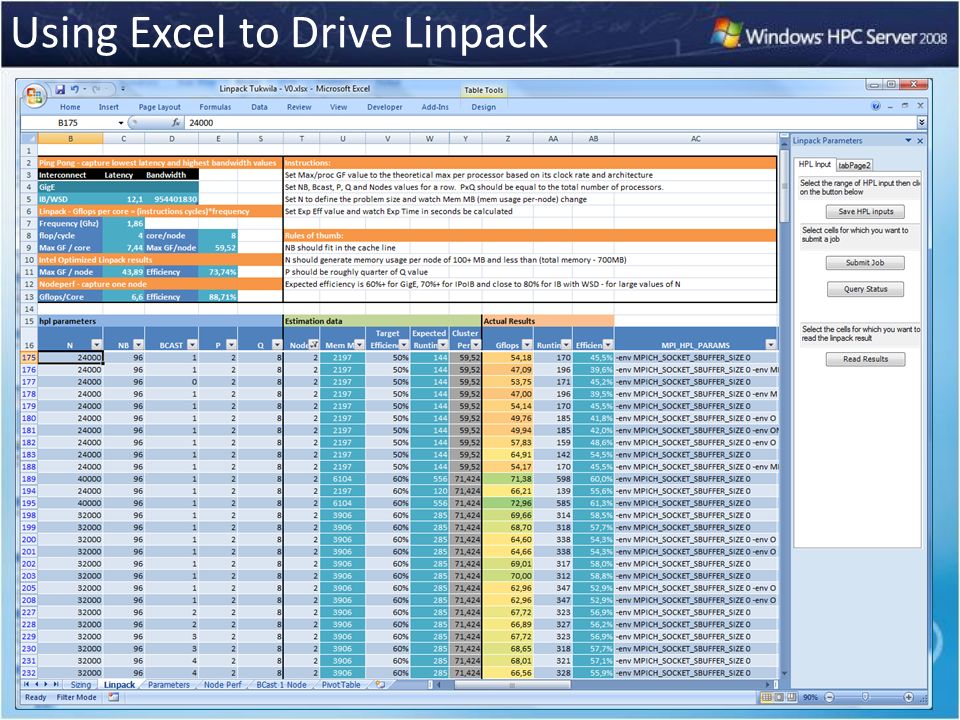
Task: Open filter dropdown for Mem MB column
Action: (359, 345)
